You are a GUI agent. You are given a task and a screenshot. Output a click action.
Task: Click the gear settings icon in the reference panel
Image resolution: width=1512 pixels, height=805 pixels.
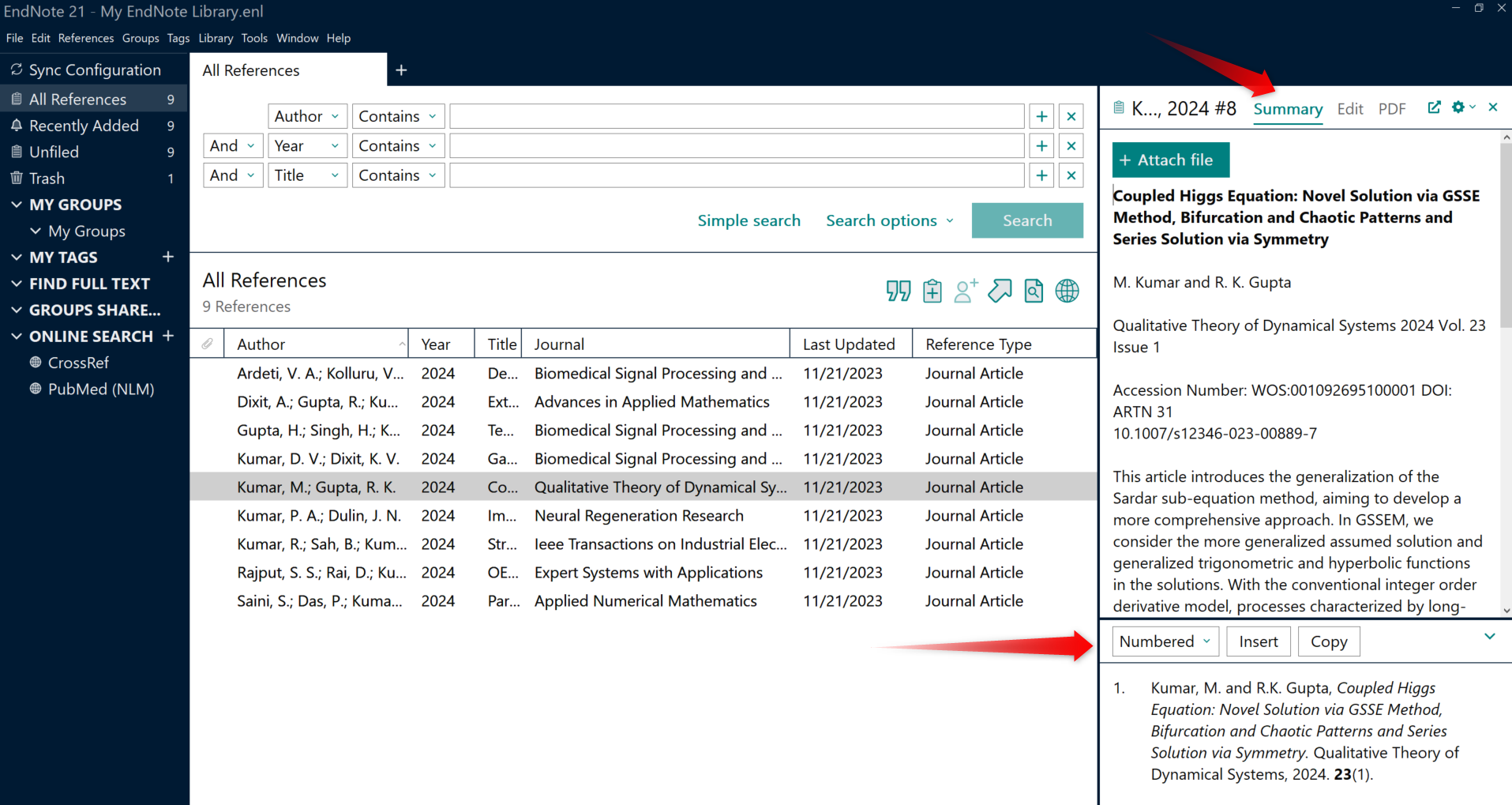click(x=1458, y=107)
